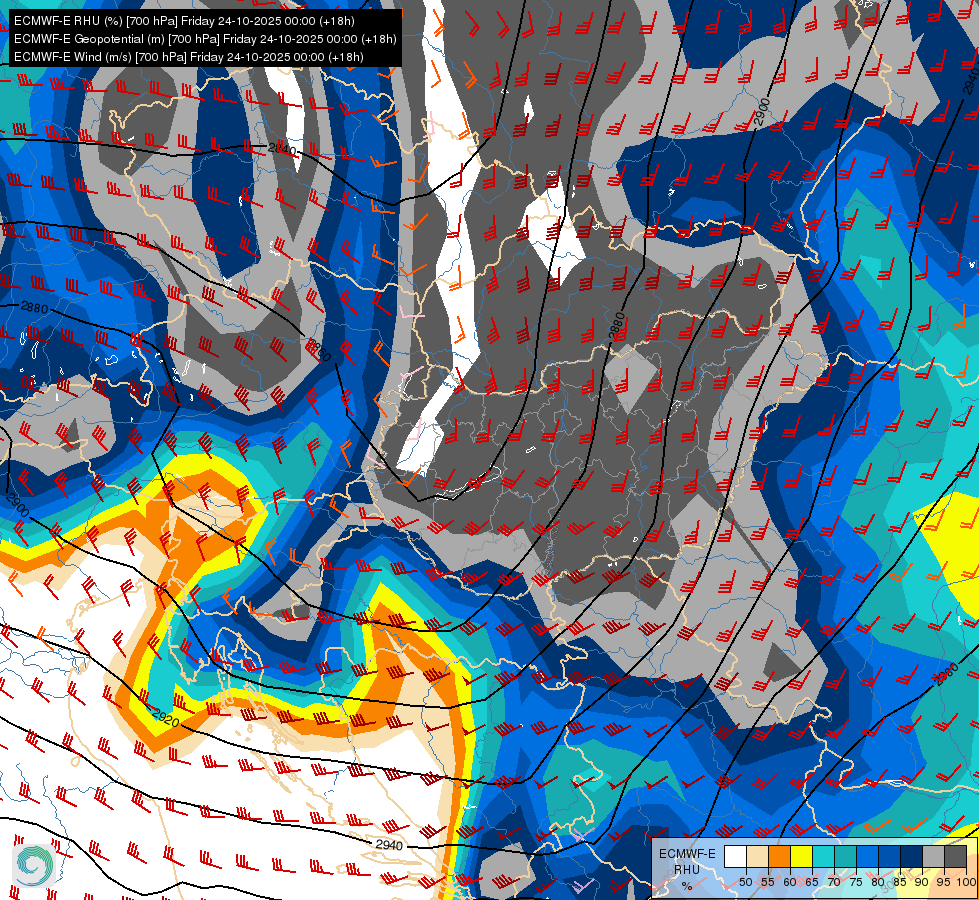Image resolution: width=979 pixels, height=900 pixels.
Task: Click the 2860 geopotential contour label
Action: 318,350
